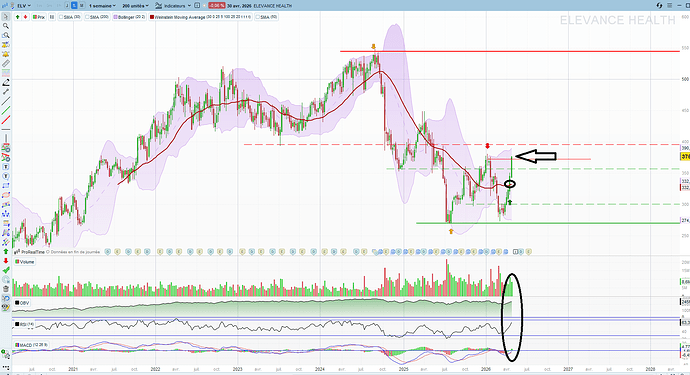The image size is (690, 375).
Task: Click the add-panel icon at bottom of sidebar
Action: click(5, 353)
